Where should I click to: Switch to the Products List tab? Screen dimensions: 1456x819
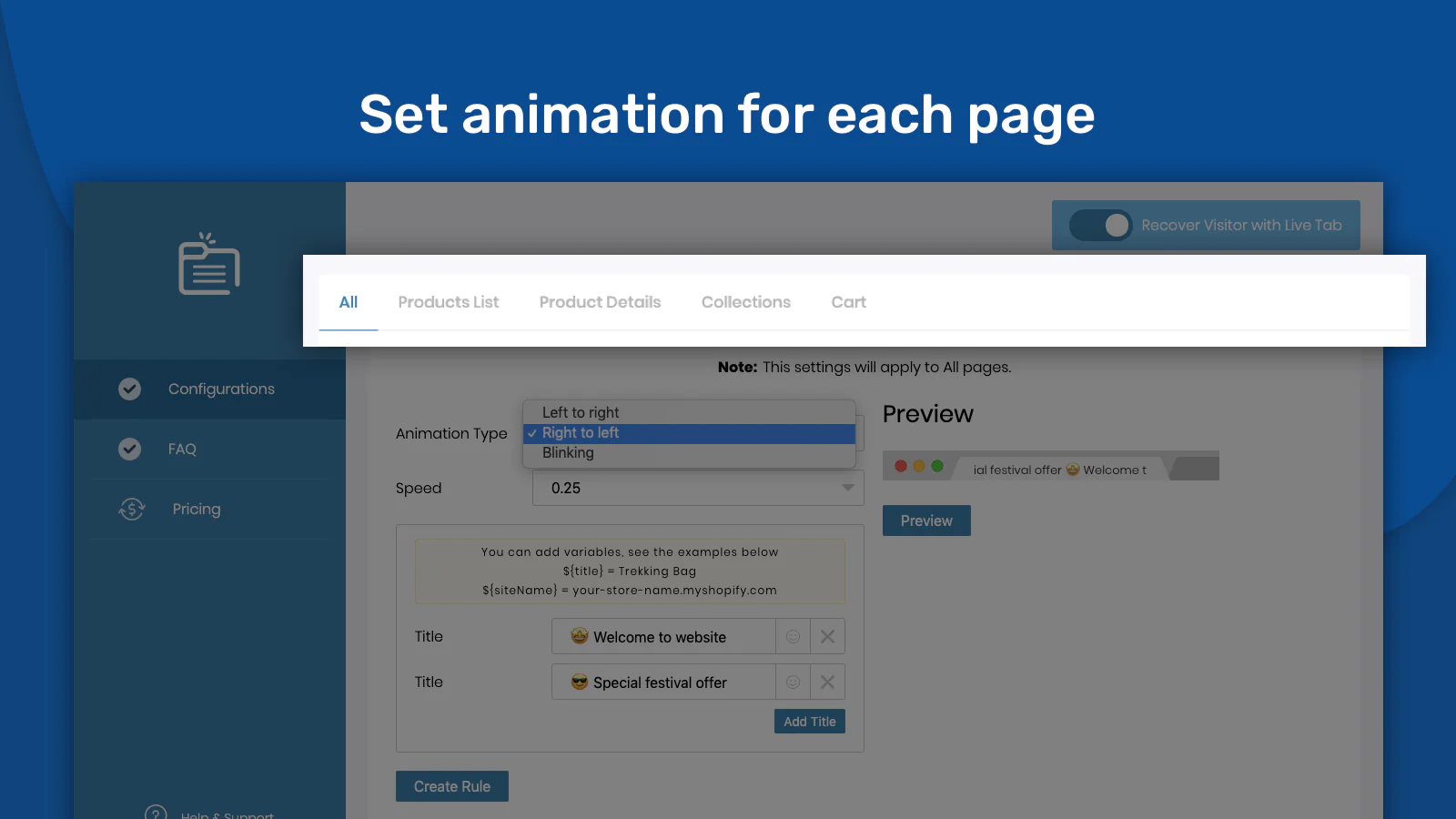448,302
